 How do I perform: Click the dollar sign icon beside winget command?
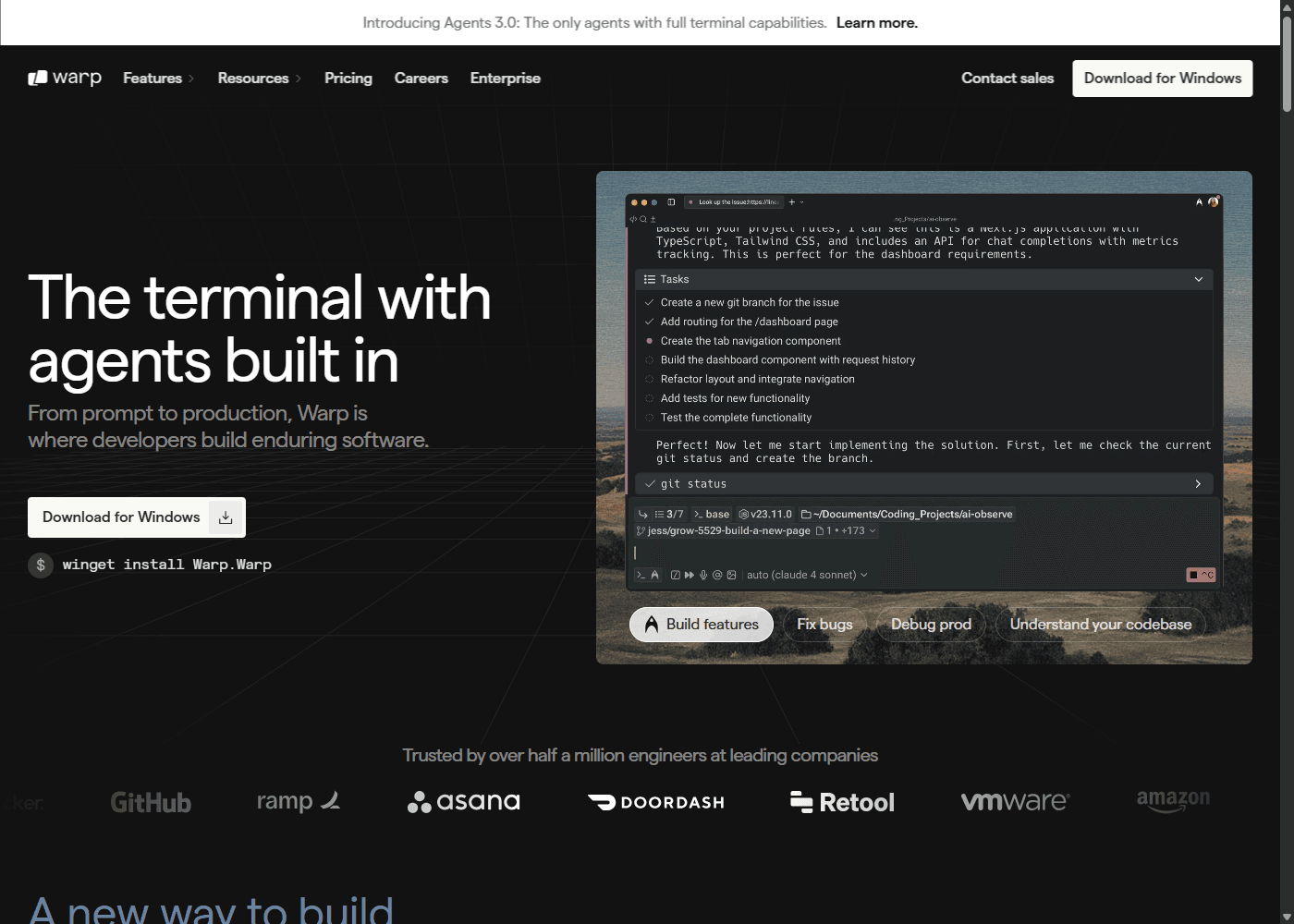point(41,565)
